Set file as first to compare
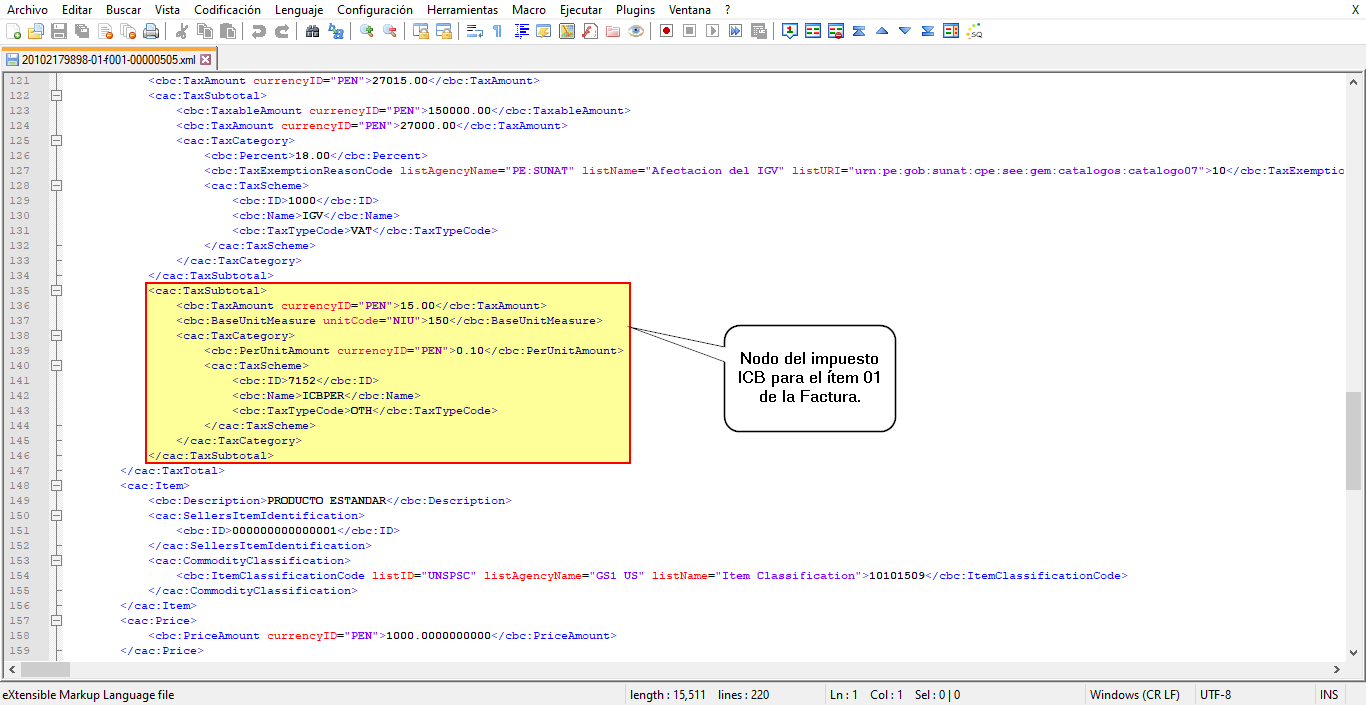The image size is (1366, 705). (x=790, y=31)
